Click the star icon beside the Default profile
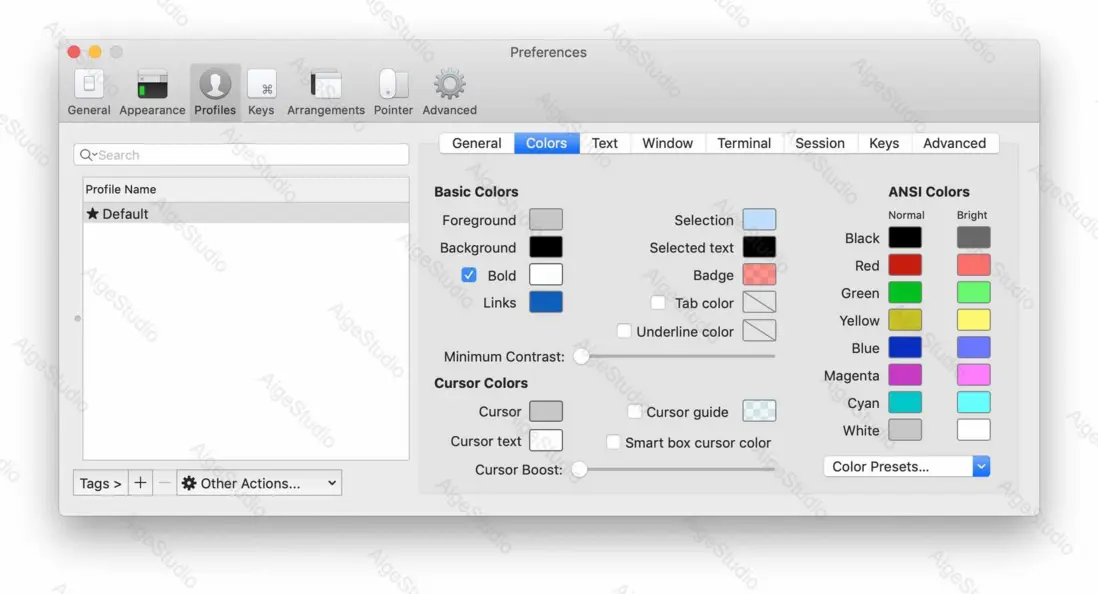 coord(95,213)
